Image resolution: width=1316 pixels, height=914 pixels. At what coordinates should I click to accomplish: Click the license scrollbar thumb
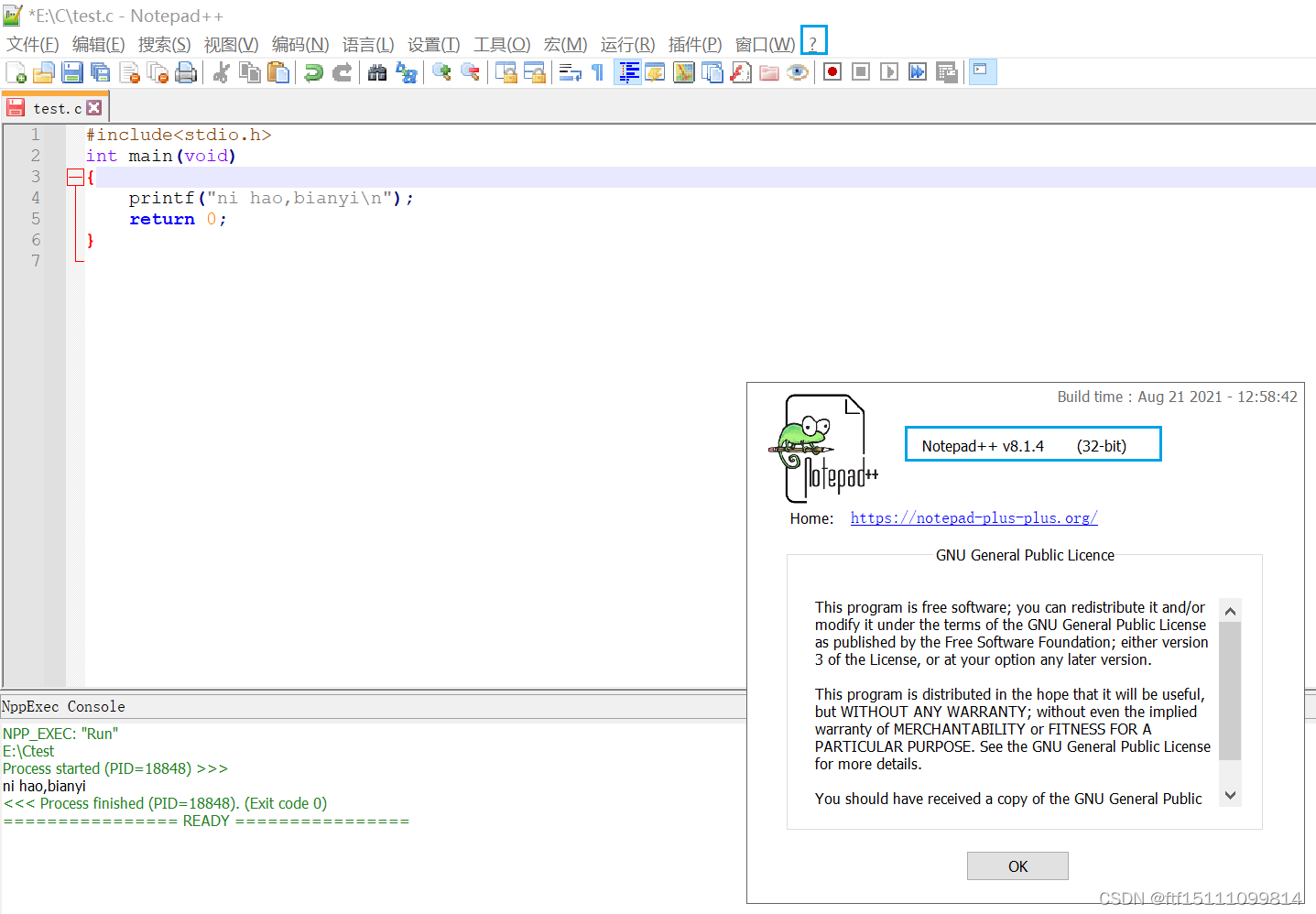click(1231, 691)
